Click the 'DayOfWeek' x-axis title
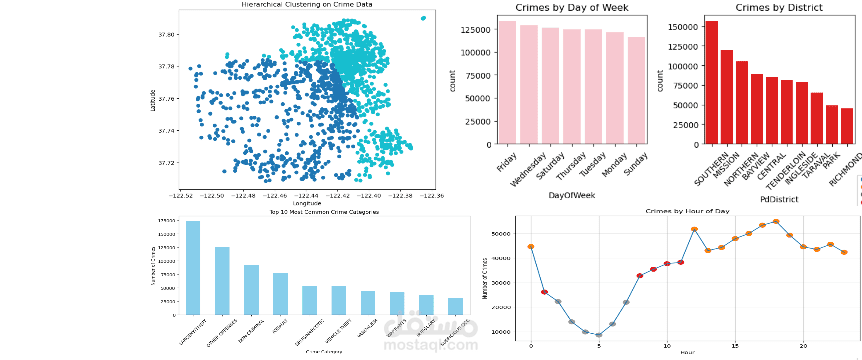The height and width of the screenshot is (360, 862). click(572, 195)
